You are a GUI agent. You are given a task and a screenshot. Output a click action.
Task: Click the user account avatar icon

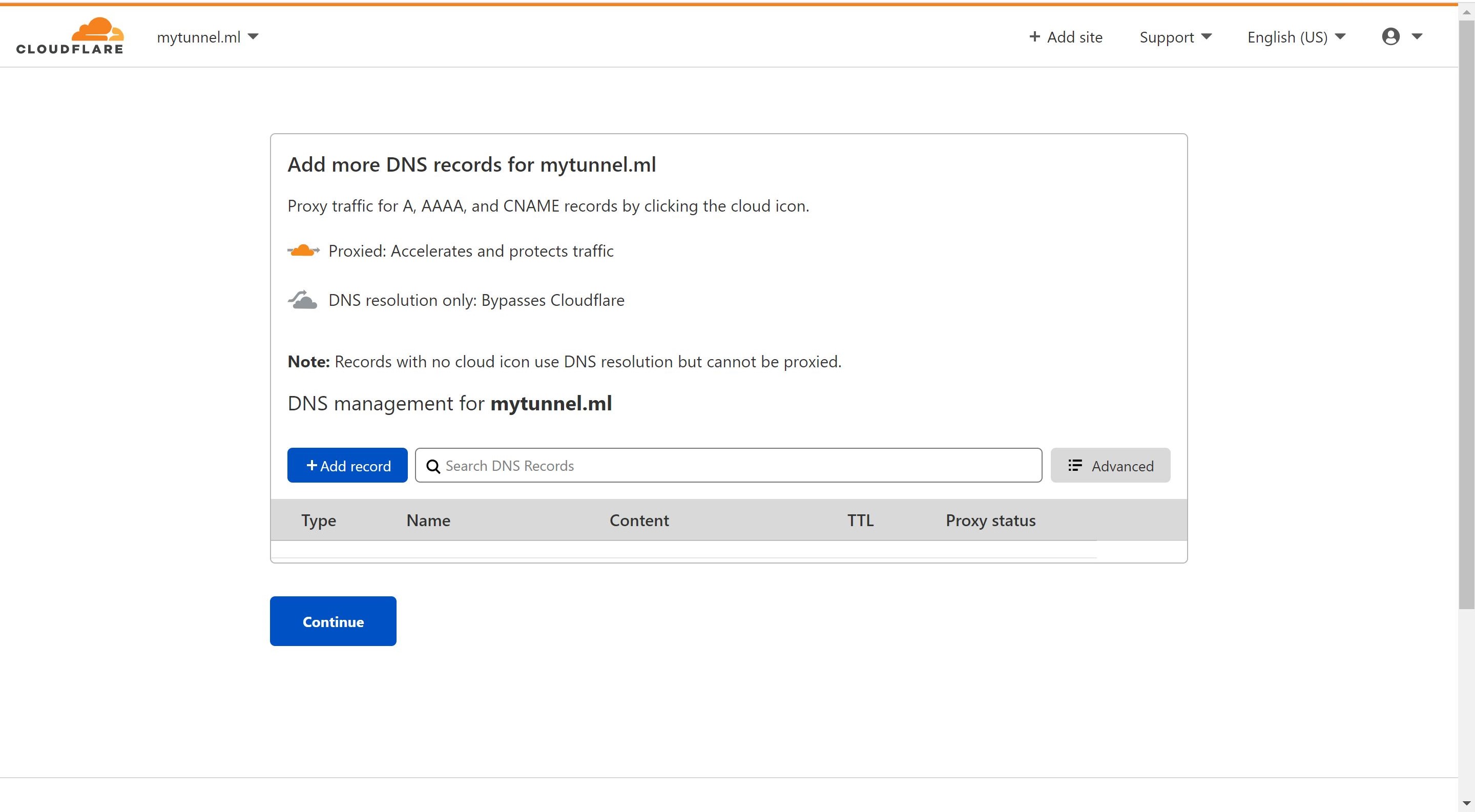tap(1391, 37)
